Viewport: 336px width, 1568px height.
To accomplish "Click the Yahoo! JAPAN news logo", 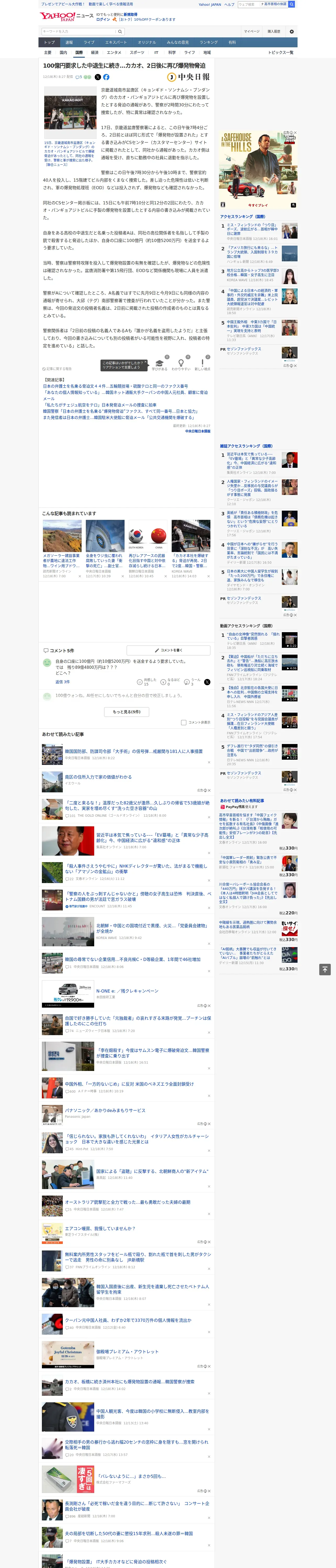I will click(66, 16).
